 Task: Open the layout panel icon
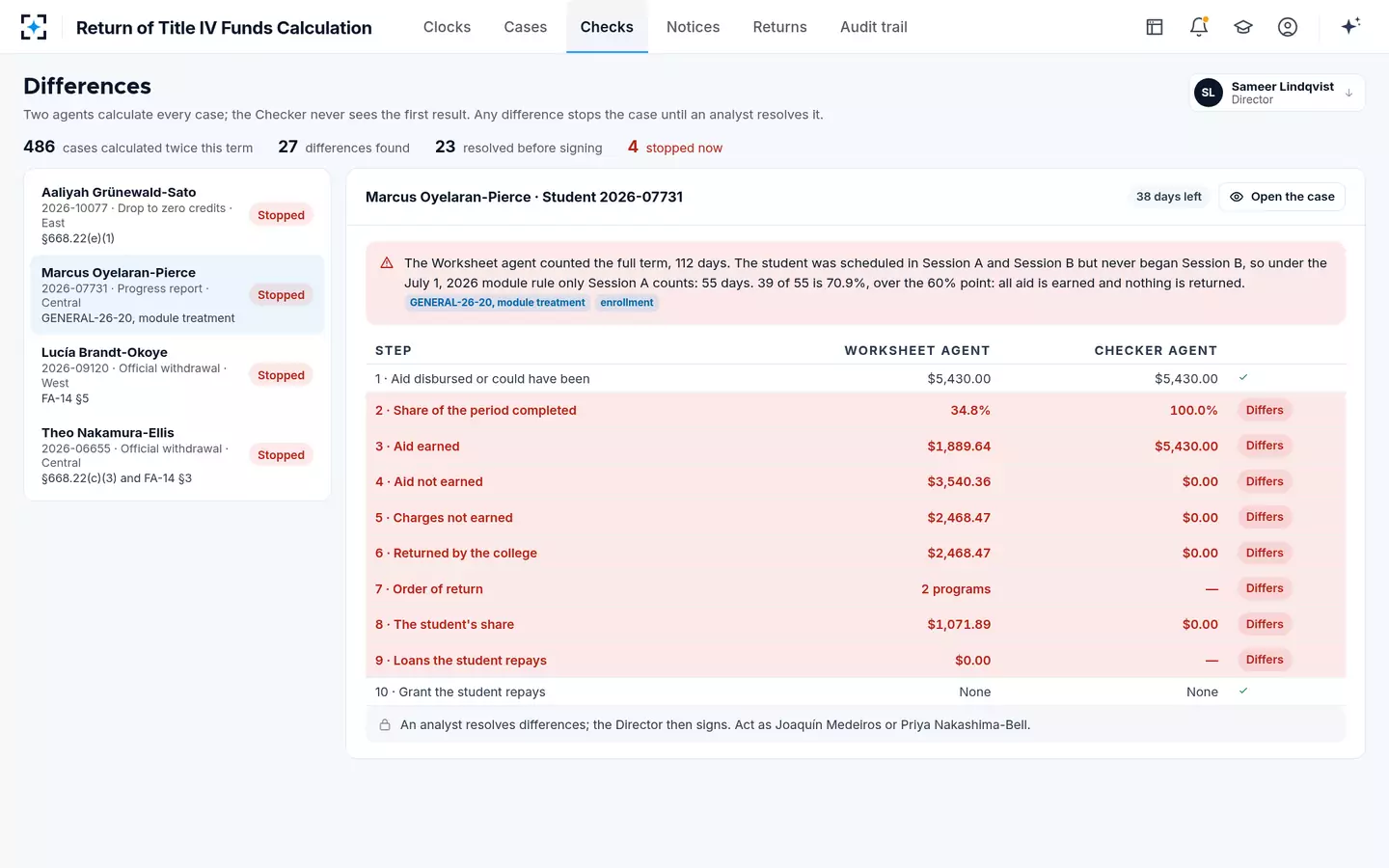(x=1155, y=27)
